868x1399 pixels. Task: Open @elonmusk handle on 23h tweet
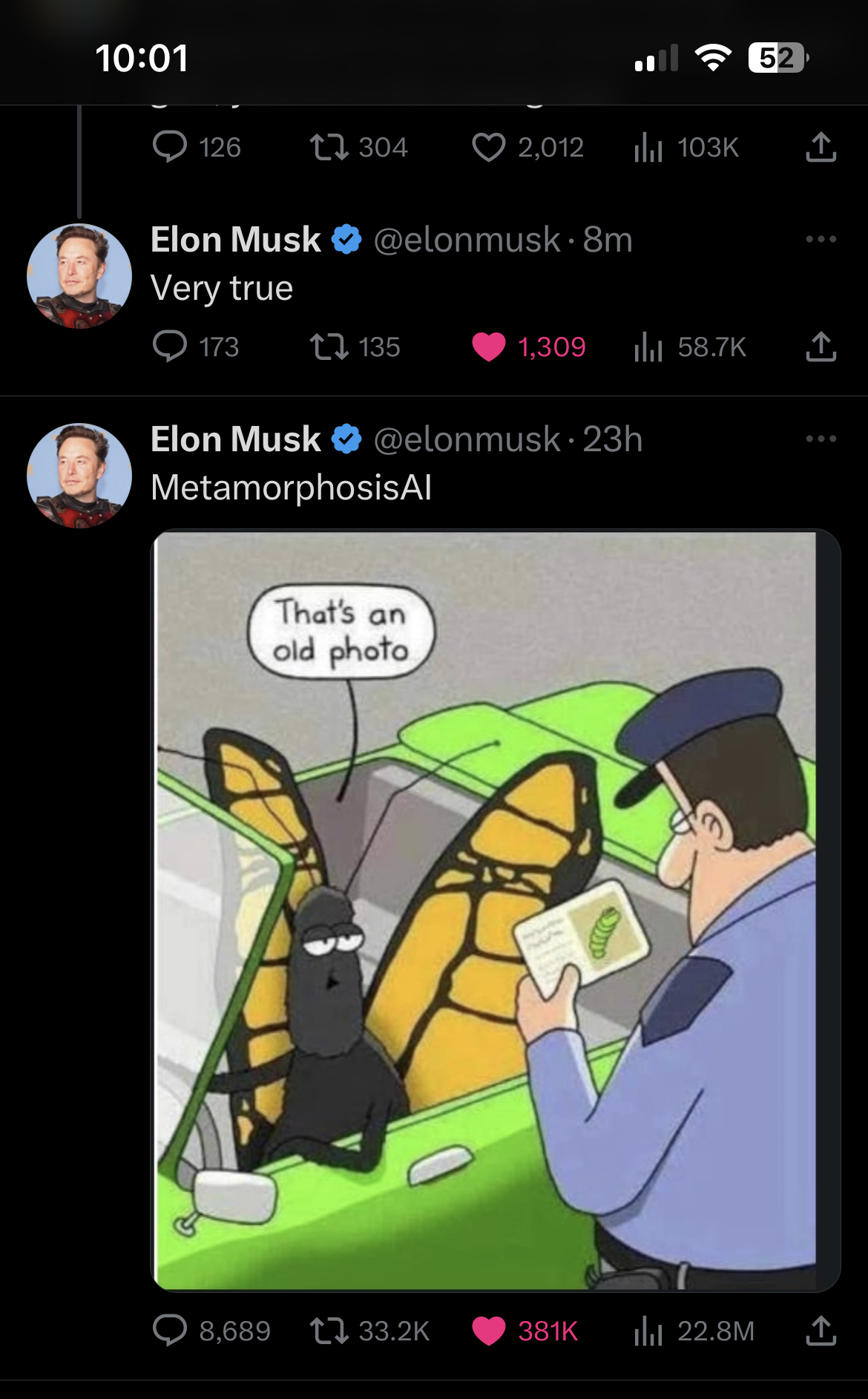(x=467, y=439)
